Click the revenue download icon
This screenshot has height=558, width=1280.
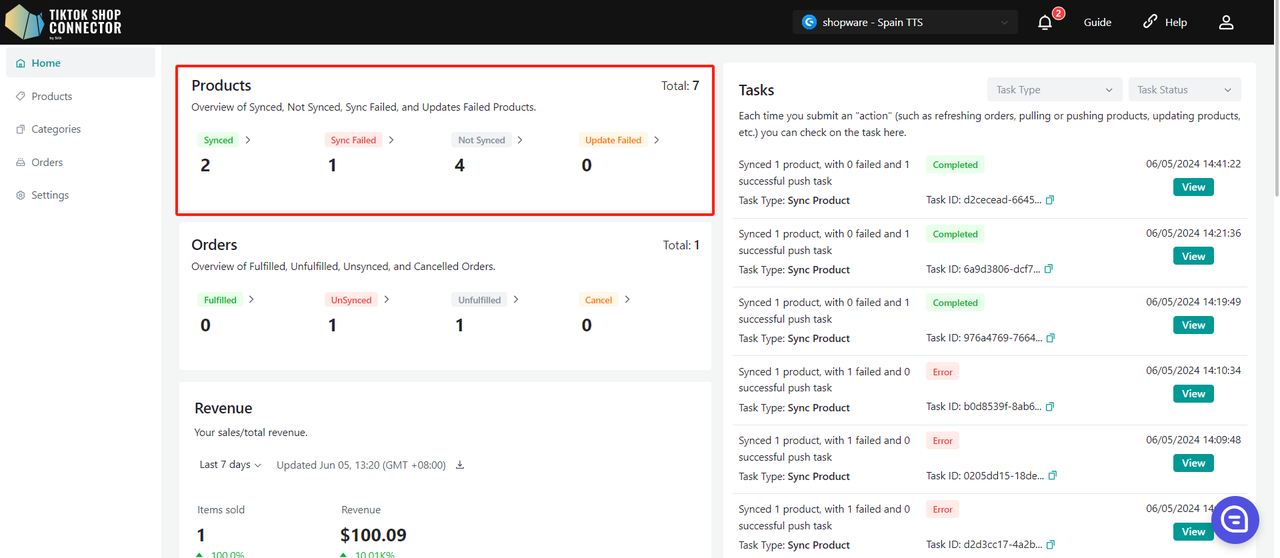click(460, 465)
